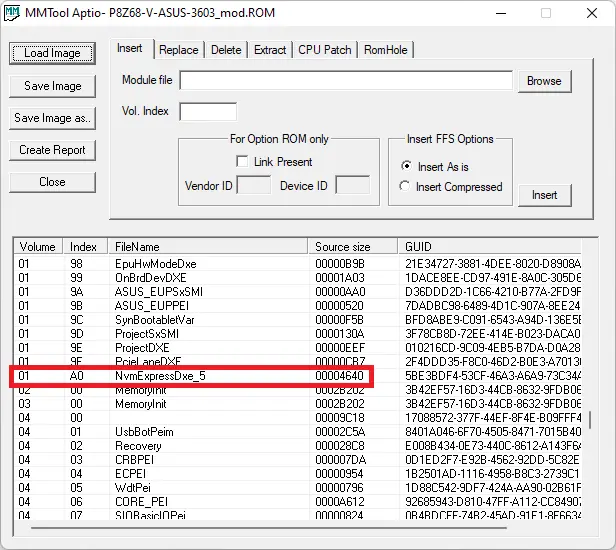Select the ProjectDXE row

tap(298, 348)
